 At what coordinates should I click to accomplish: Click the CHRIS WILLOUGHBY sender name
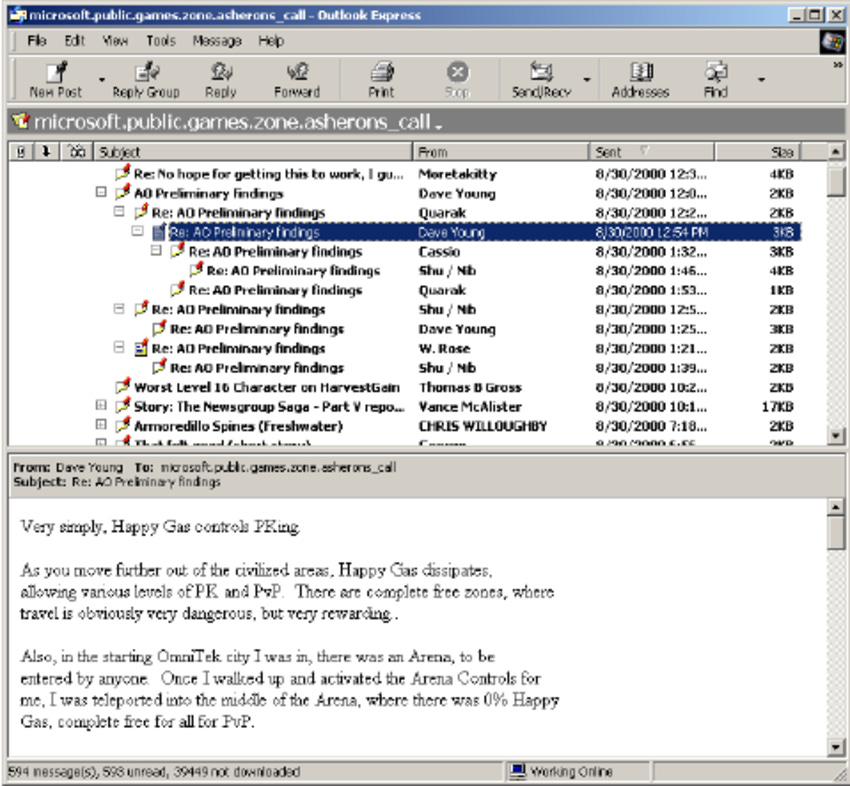click(x=483, y=426)
